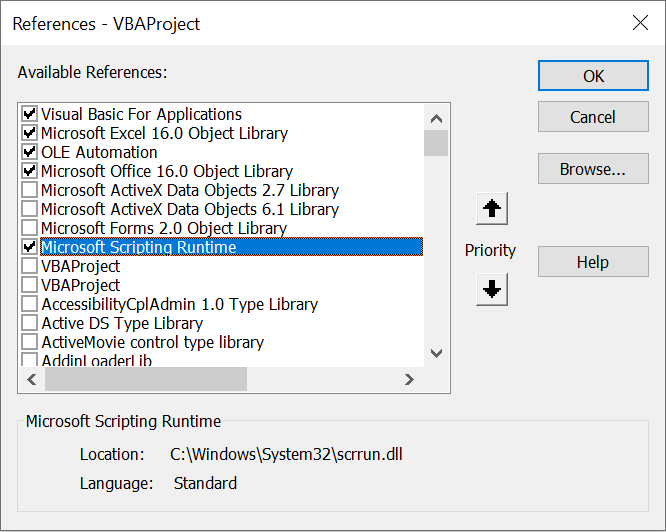Uncheck Microsoft Scripting Runtime reference
The width and height of the screenshot is (666, 532).
[x=29, y=247]
